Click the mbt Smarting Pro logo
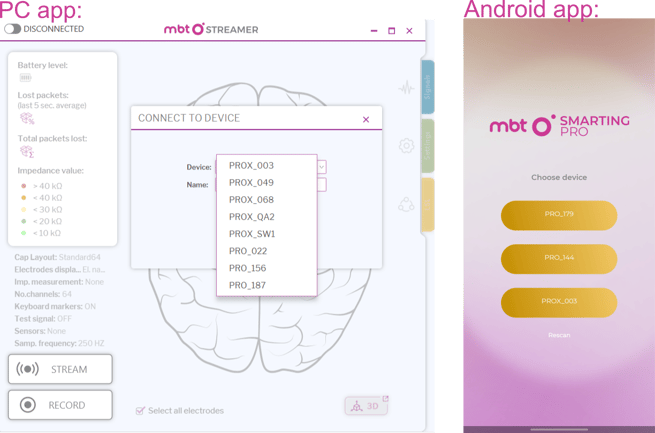This screenshot has height=433, width=655. click(x=559, y=125)
